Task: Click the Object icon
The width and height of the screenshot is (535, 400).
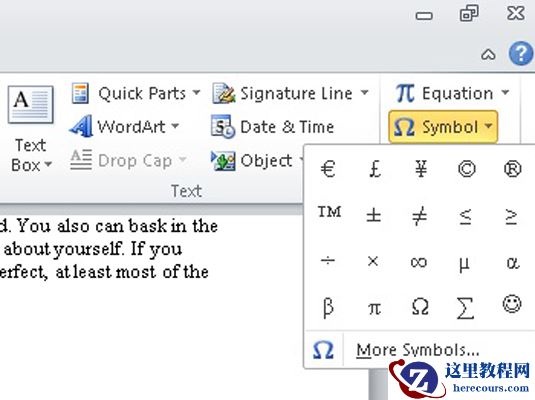Action: tap(223, 160)
